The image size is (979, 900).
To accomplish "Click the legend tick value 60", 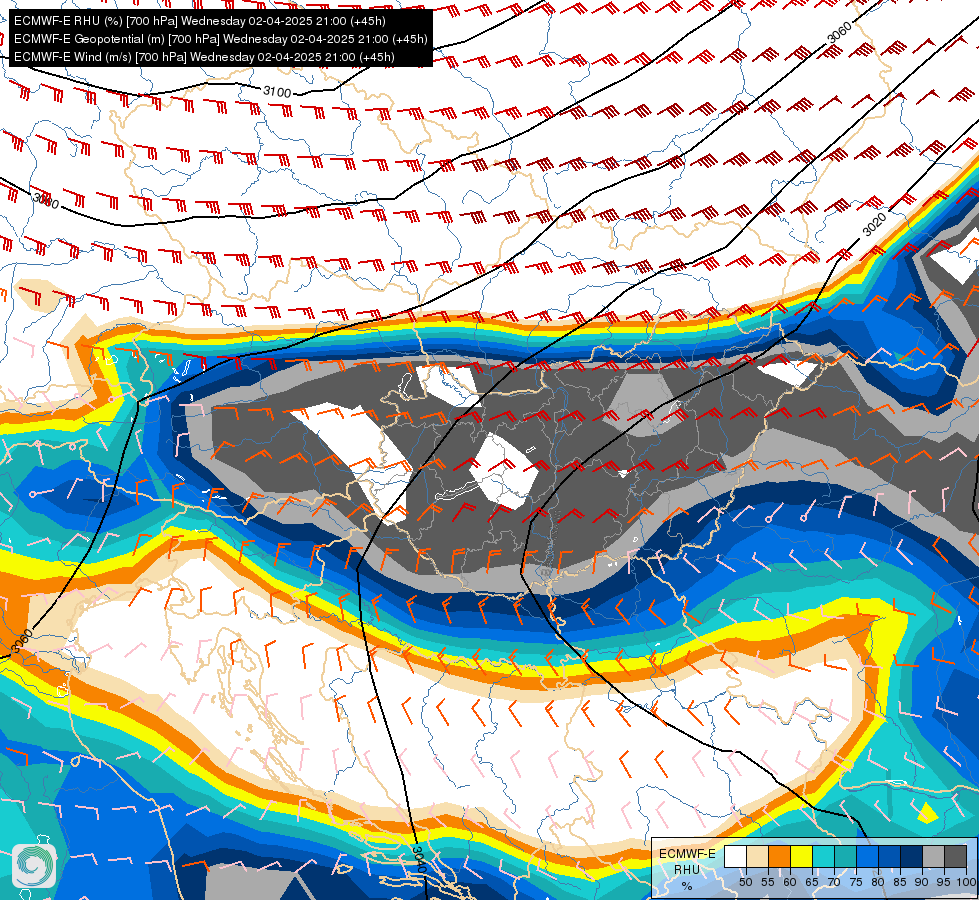I will (790, 882).
